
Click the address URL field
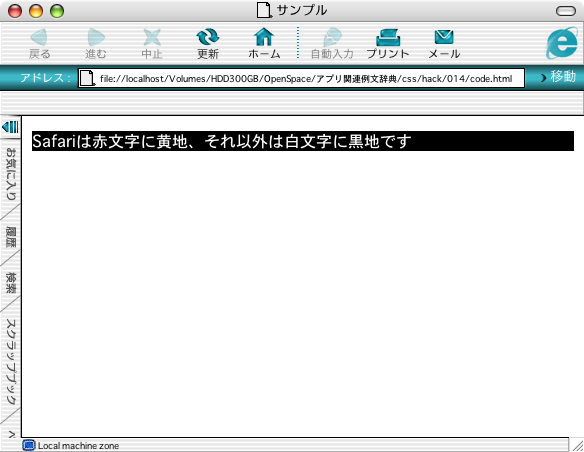[x=301, y=78]
